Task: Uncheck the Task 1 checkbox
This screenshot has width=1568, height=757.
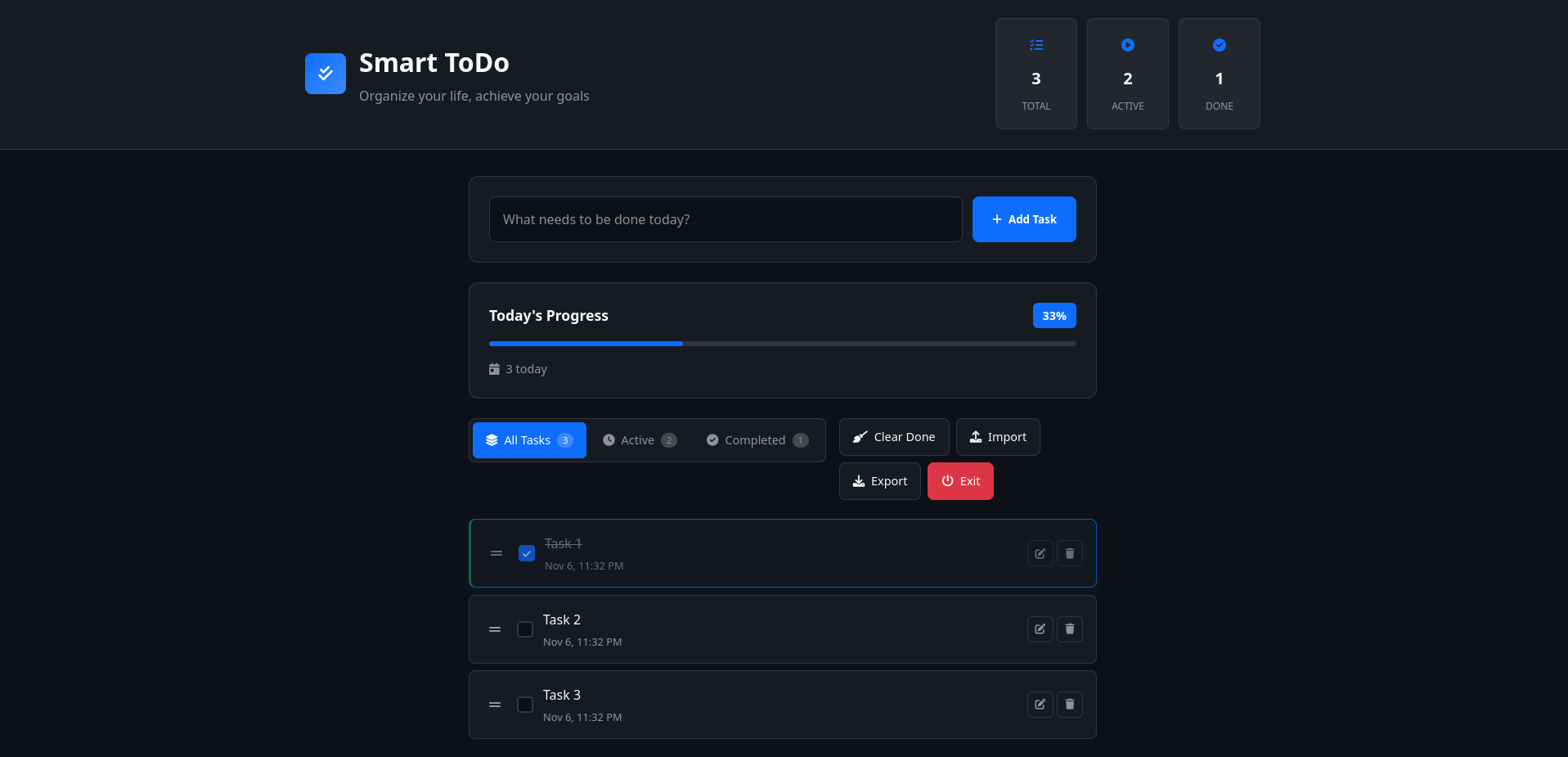Action: [527, 553]
